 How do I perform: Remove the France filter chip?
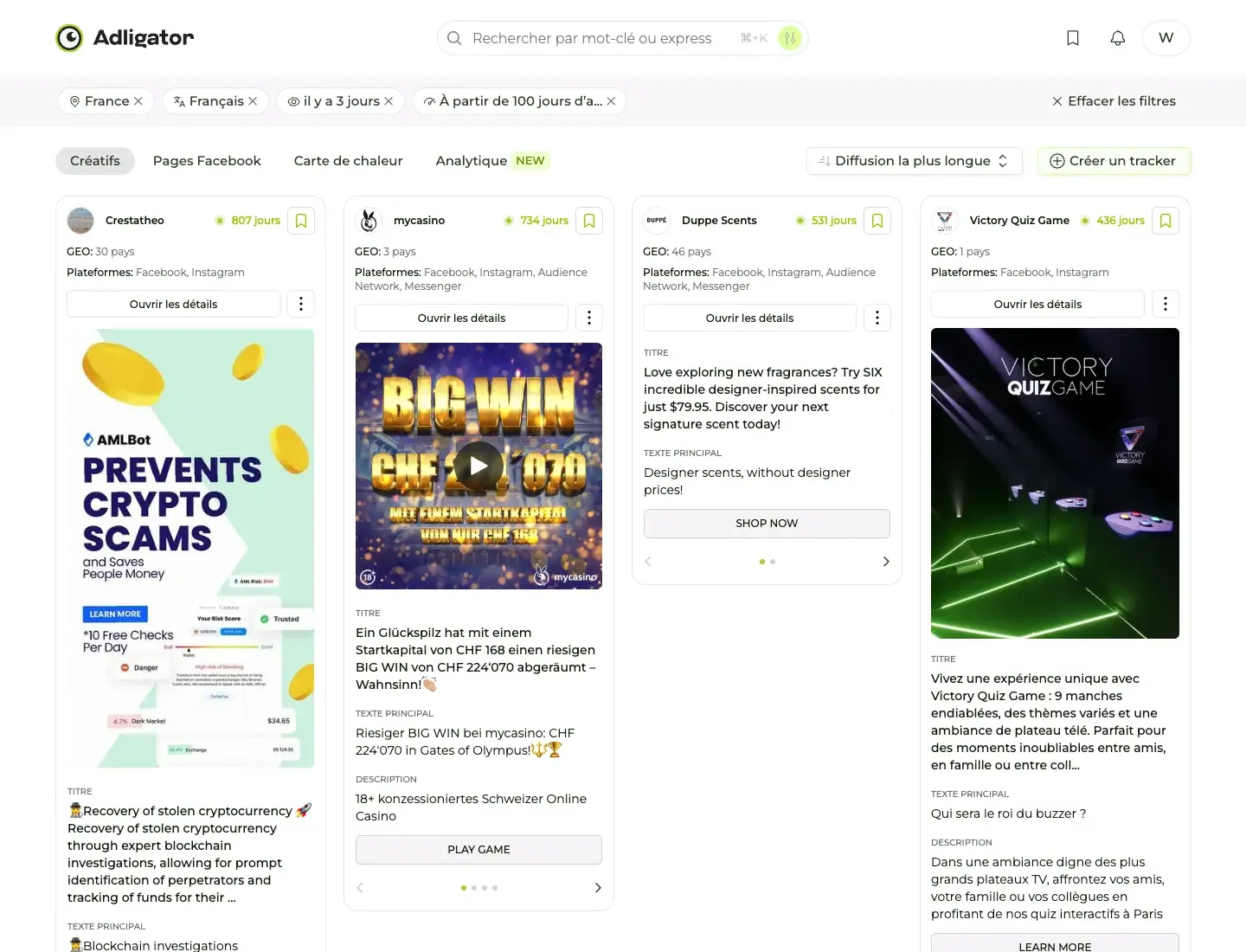click(x=138, y=101)
